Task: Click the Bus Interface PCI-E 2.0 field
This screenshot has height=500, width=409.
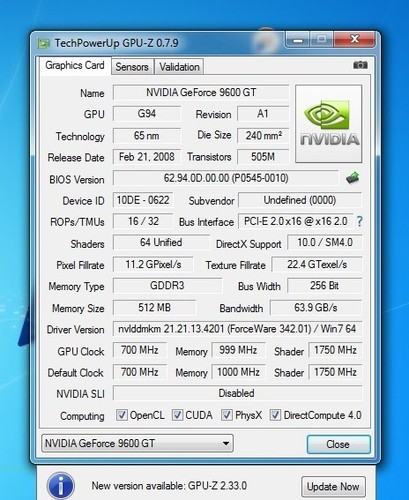Action: click(296, 221)
